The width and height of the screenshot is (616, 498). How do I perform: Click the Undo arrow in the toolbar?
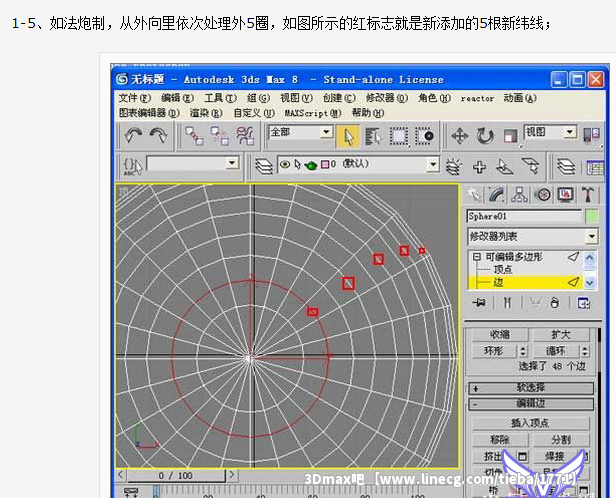(133, 136)
